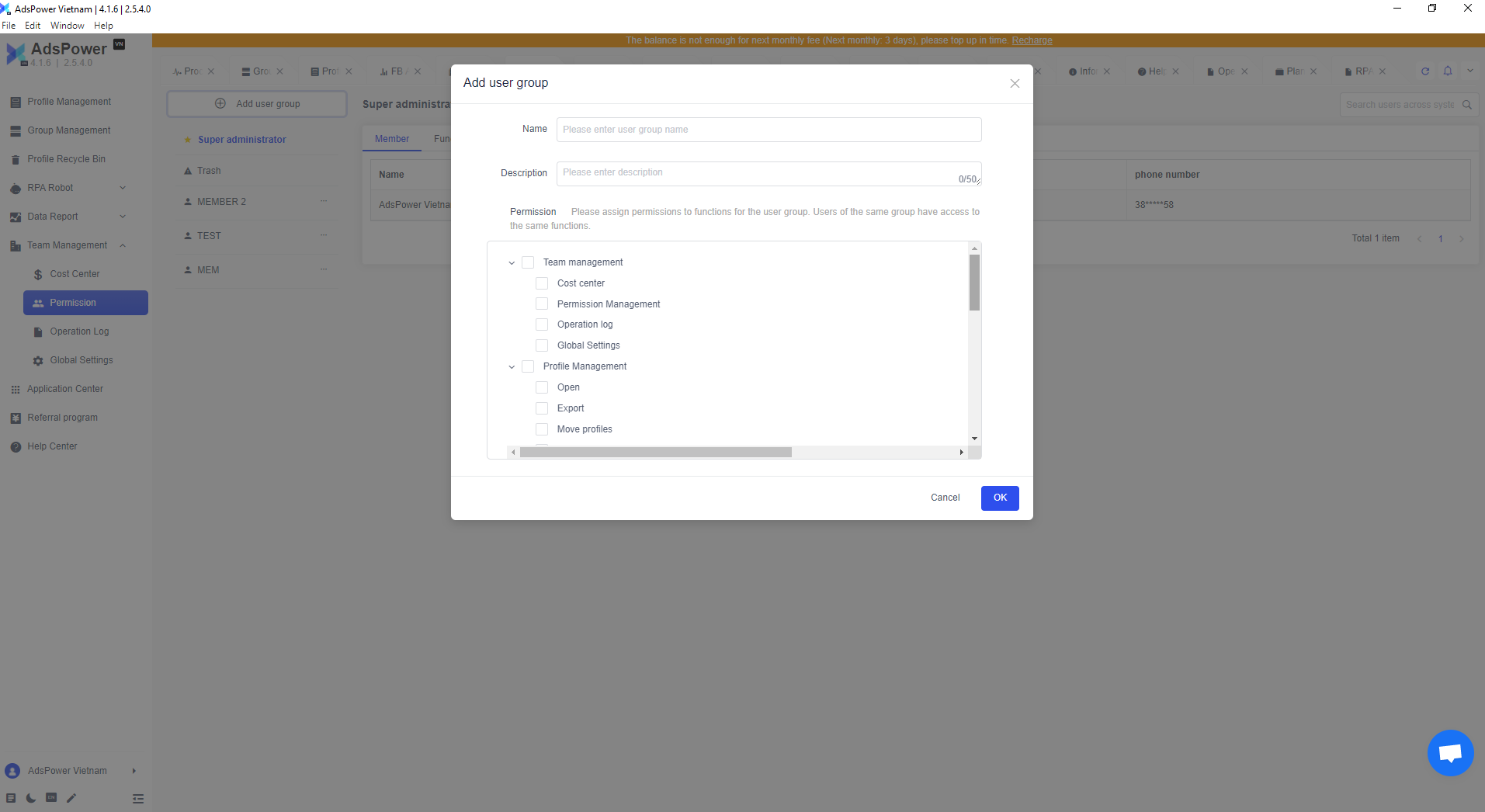Select the Trash user group
Screen dimensions: 1485x812
pos(209,171)
